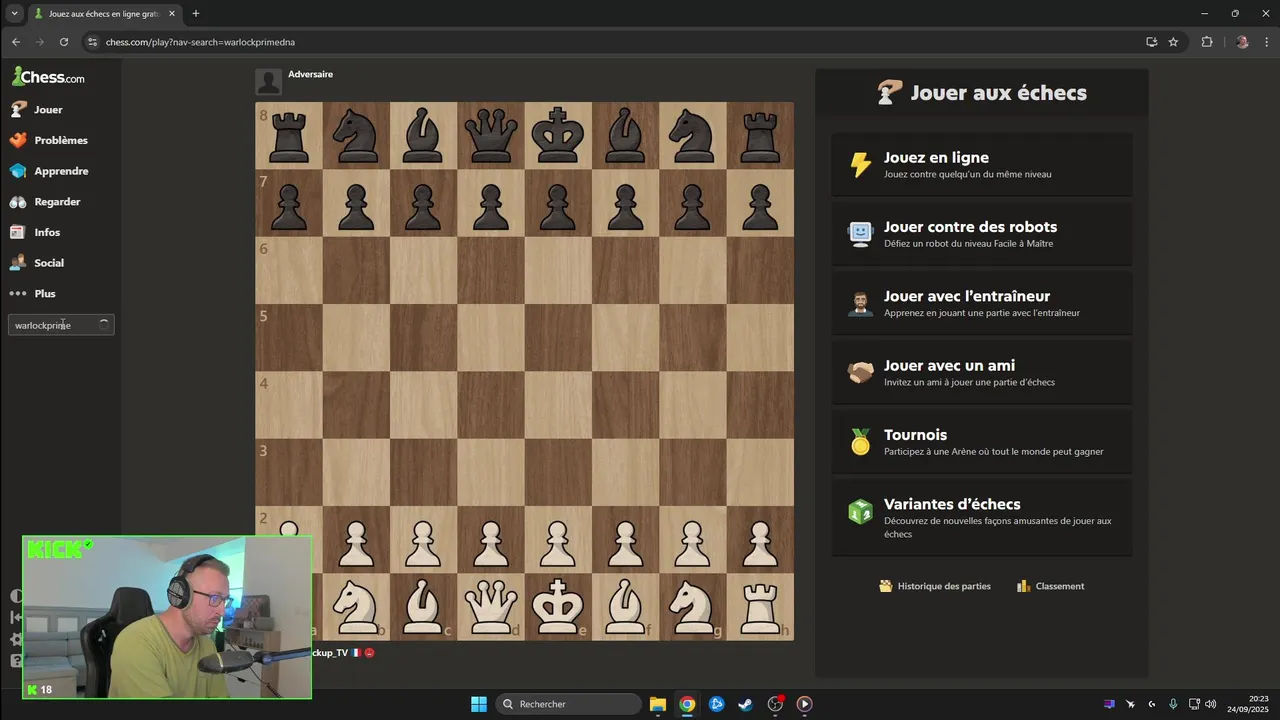Click the empty e4 square
The width and height of the screenshot is (1280, 720).
click(558, 405)
